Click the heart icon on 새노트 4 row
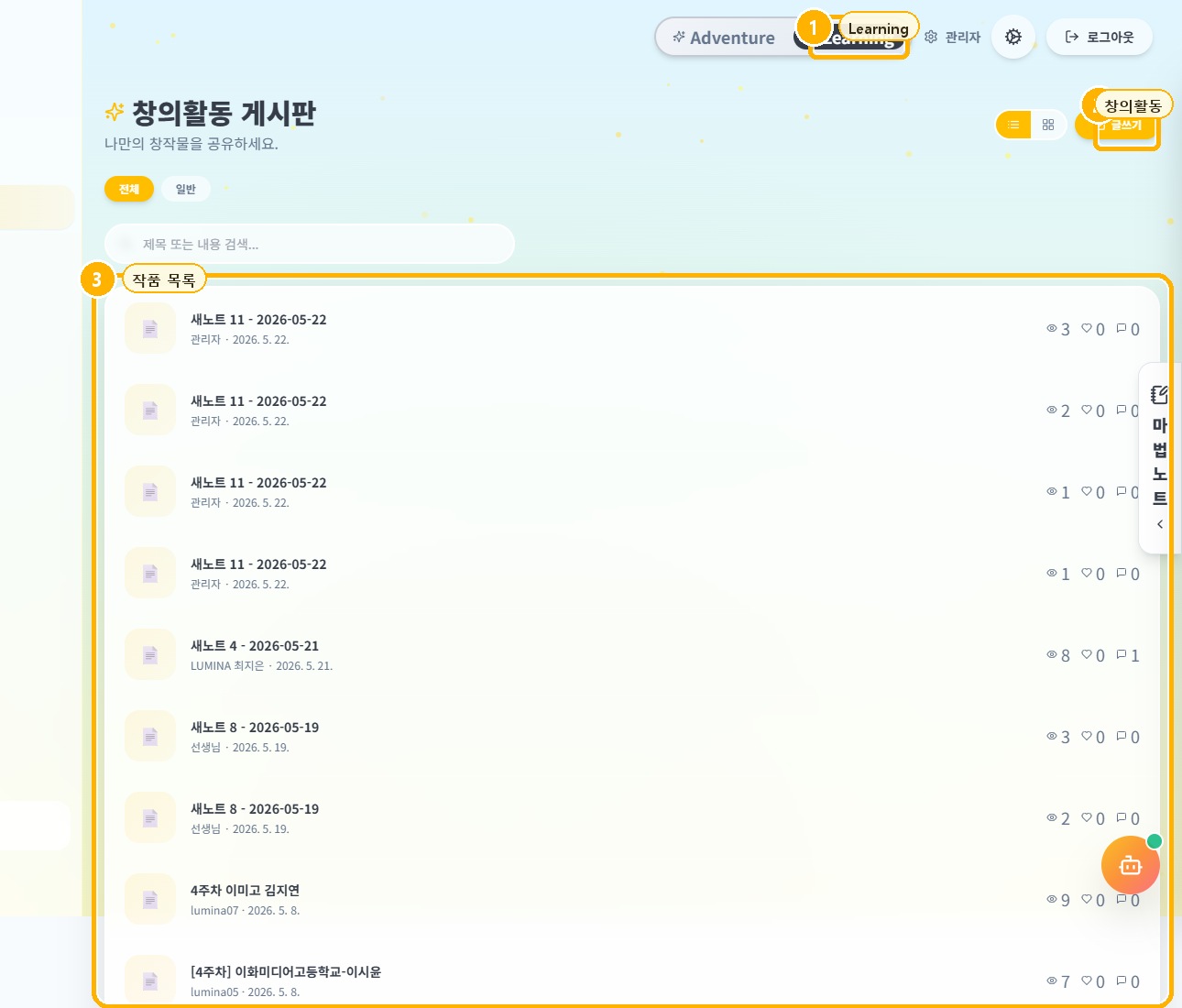The height and width of the screenshot is (1008, 1182). [1087, 655]
